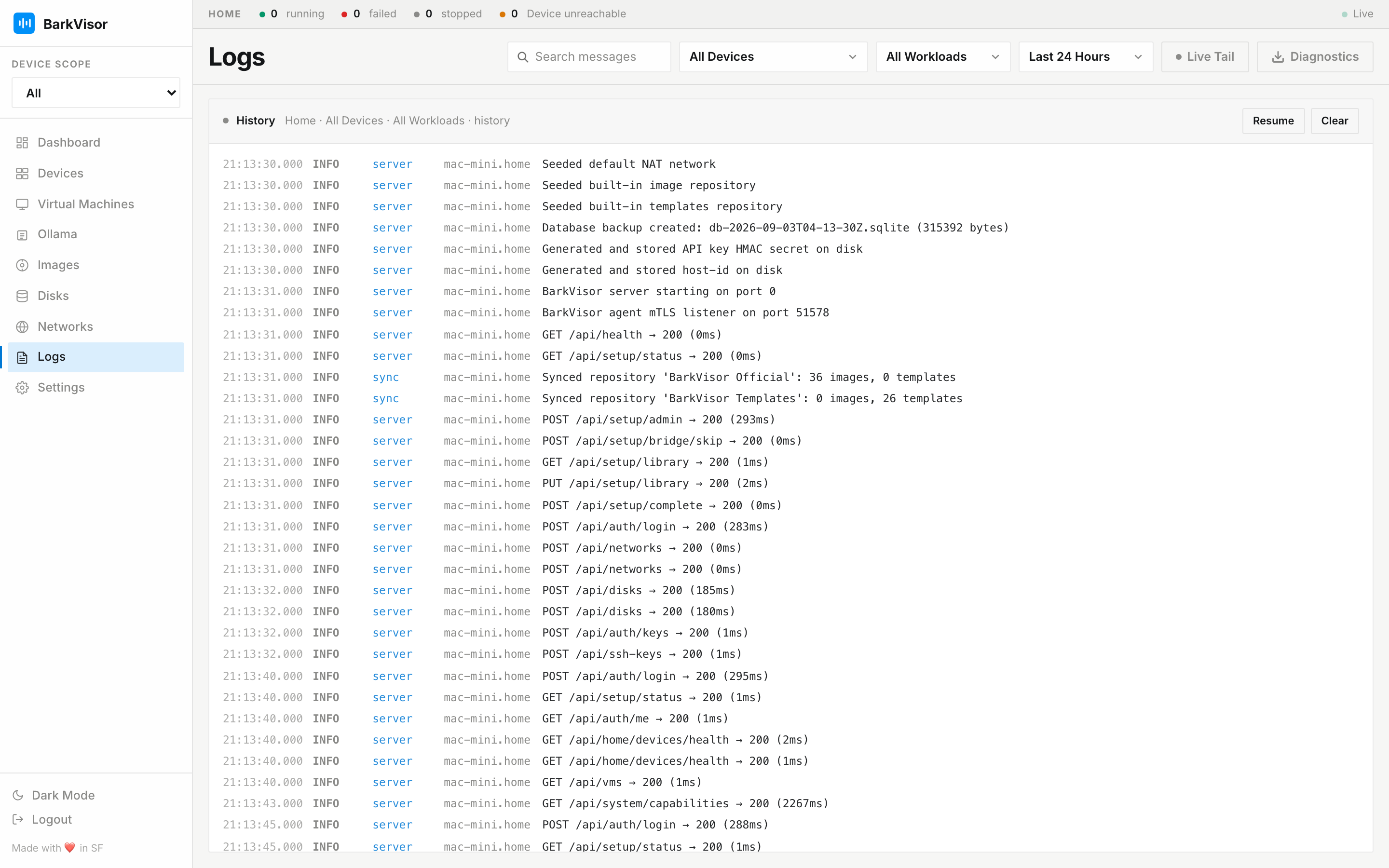The width and height of the screenshot is (1389, 868).
Task: Open the All Devices filter dropdown
Action: pyautogui.click(x=773, y=57)
